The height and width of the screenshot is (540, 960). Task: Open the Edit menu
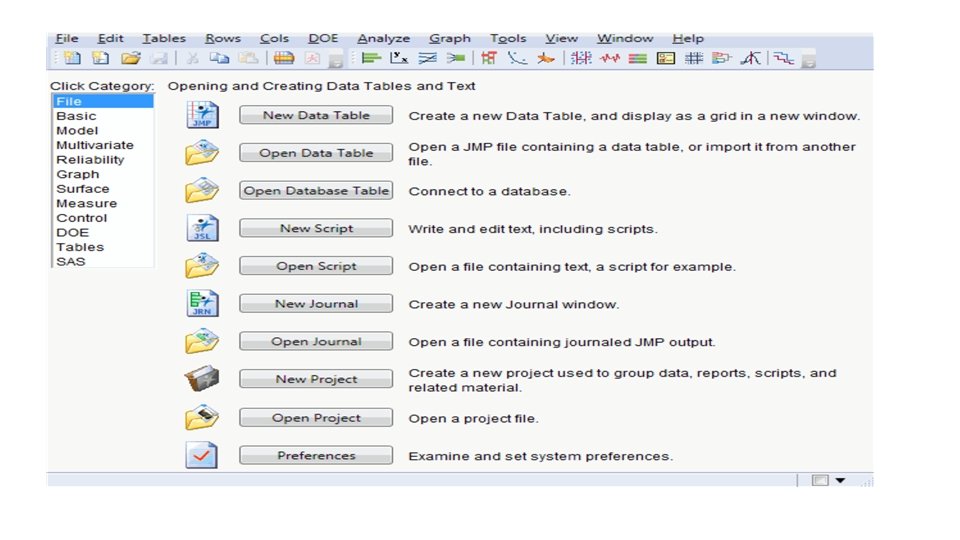(x=110, y=39)
